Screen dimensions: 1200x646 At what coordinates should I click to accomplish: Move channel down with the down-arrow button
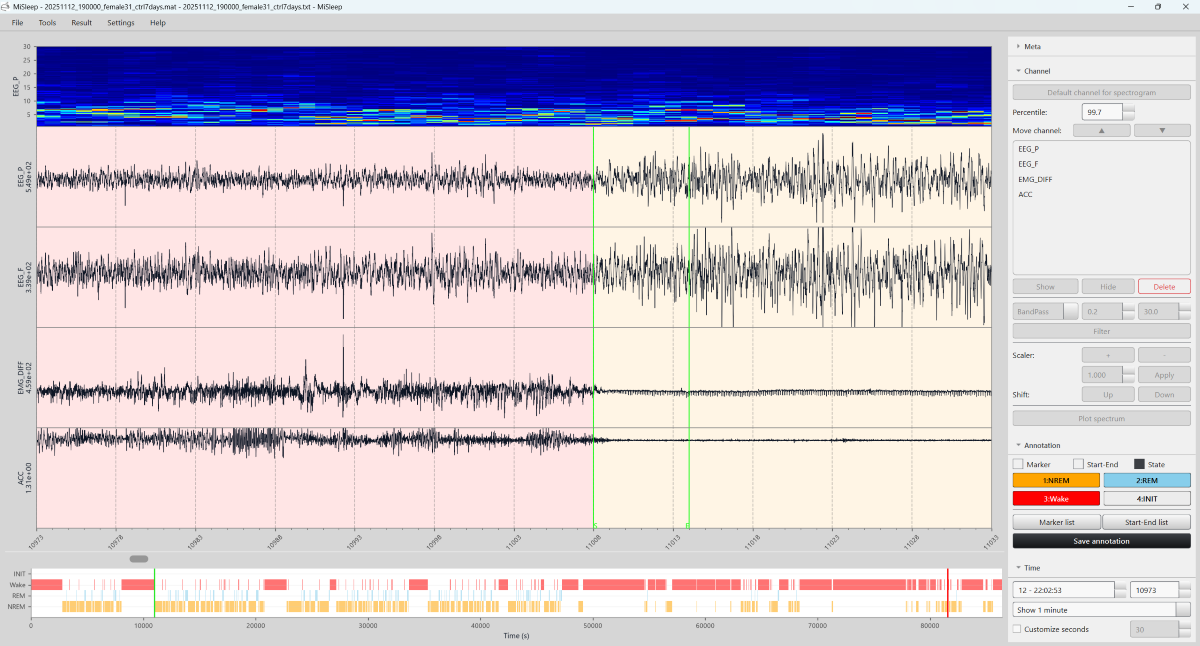click(1162, 130)
